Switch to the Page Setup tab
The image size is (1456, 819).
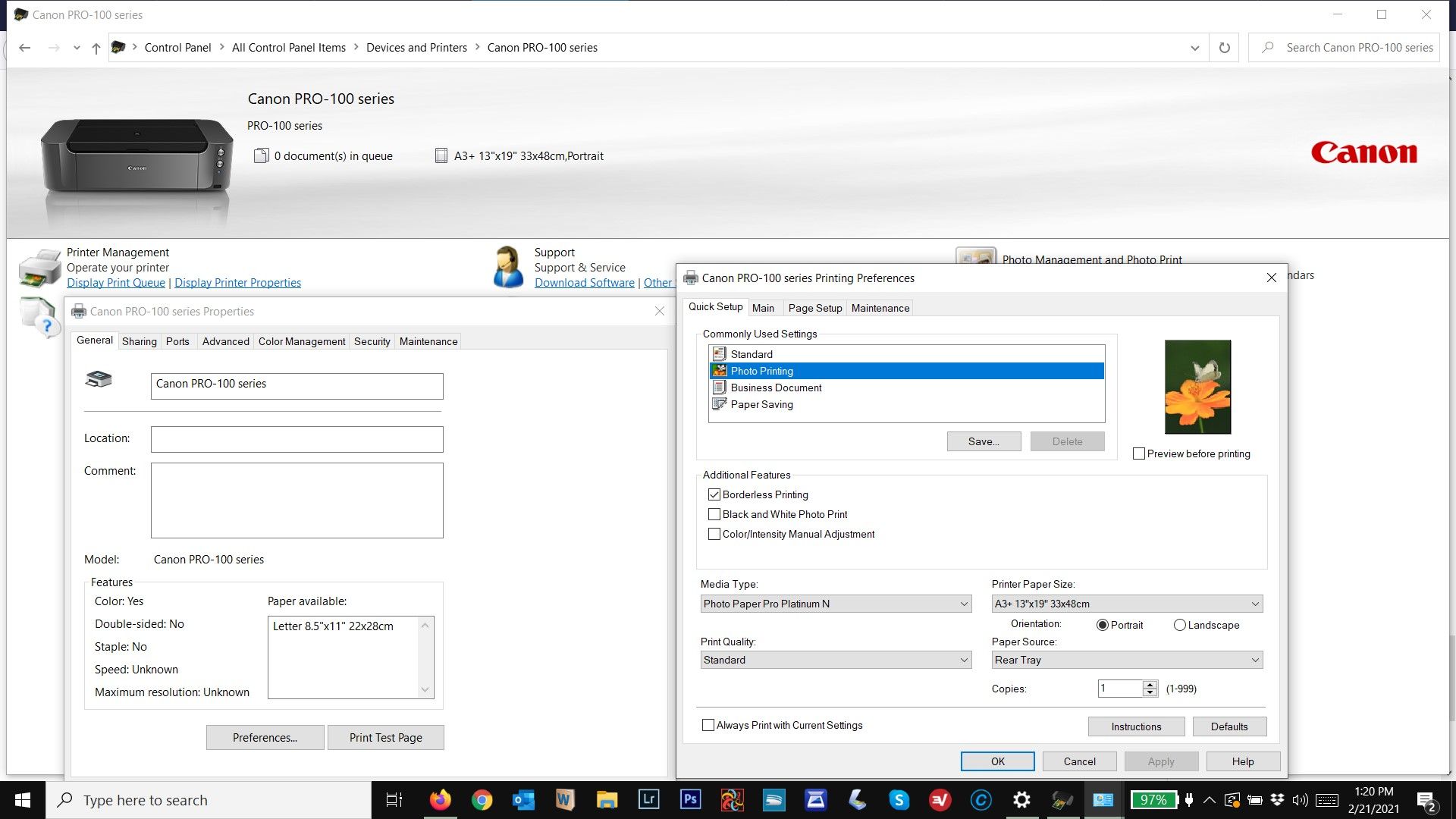click(x=814, y=308)
